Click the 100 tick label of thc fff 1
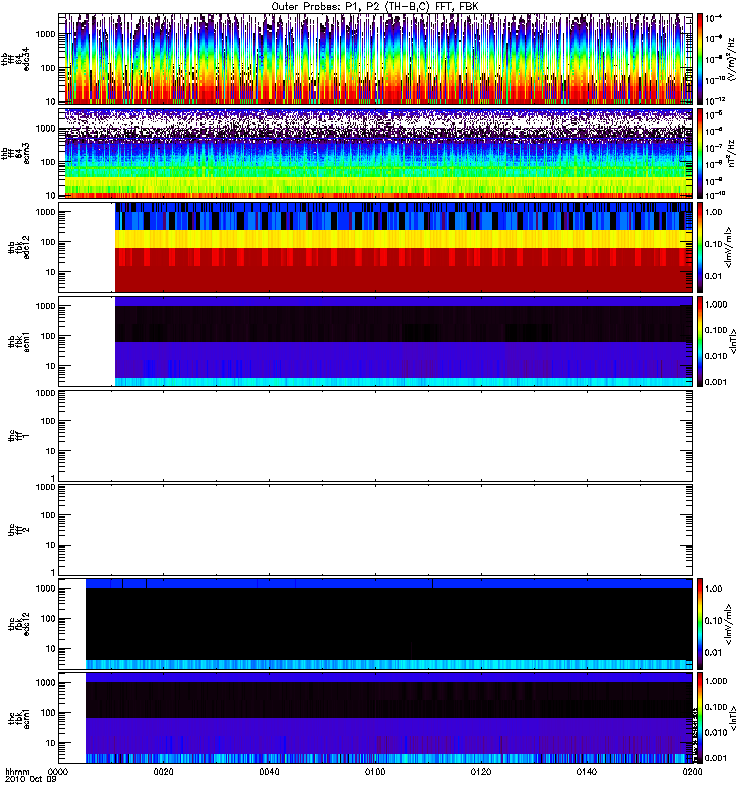Viewport: 750px width, 800px height. pyautogui.click(x=47, y=421)
